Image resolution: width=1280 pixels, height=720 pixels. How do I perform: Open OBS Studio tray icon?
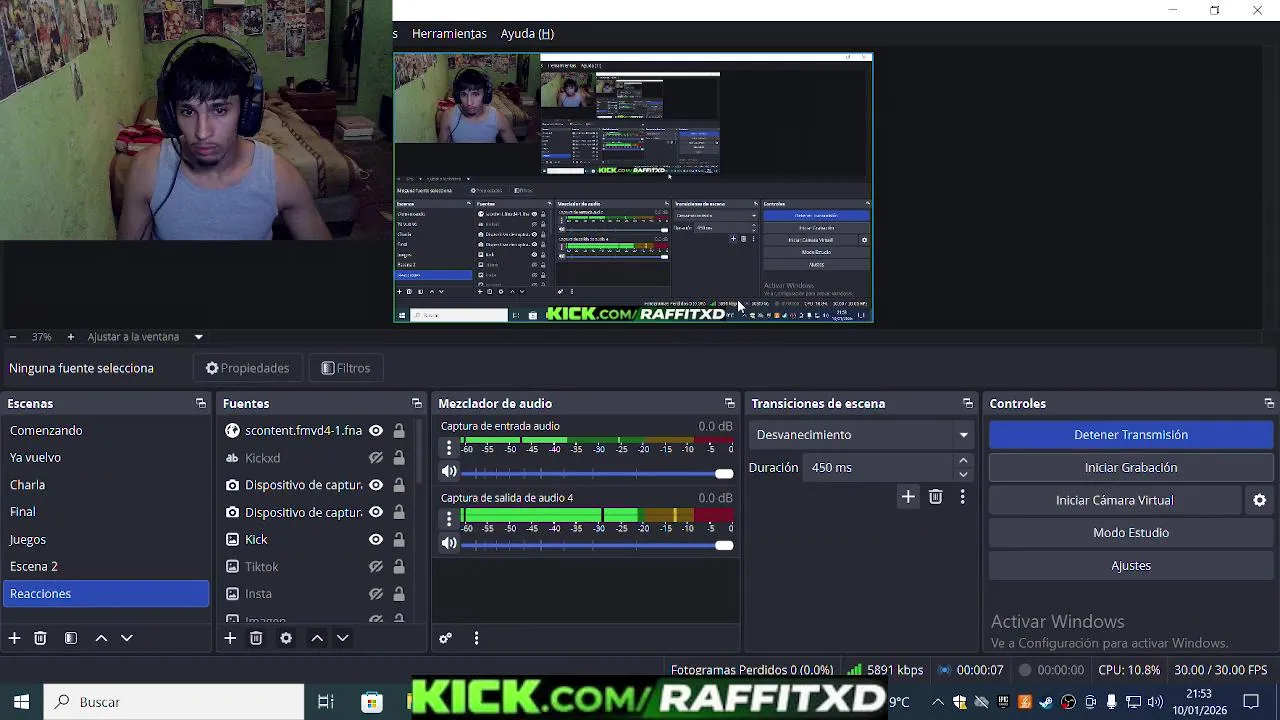point(1069,702)
